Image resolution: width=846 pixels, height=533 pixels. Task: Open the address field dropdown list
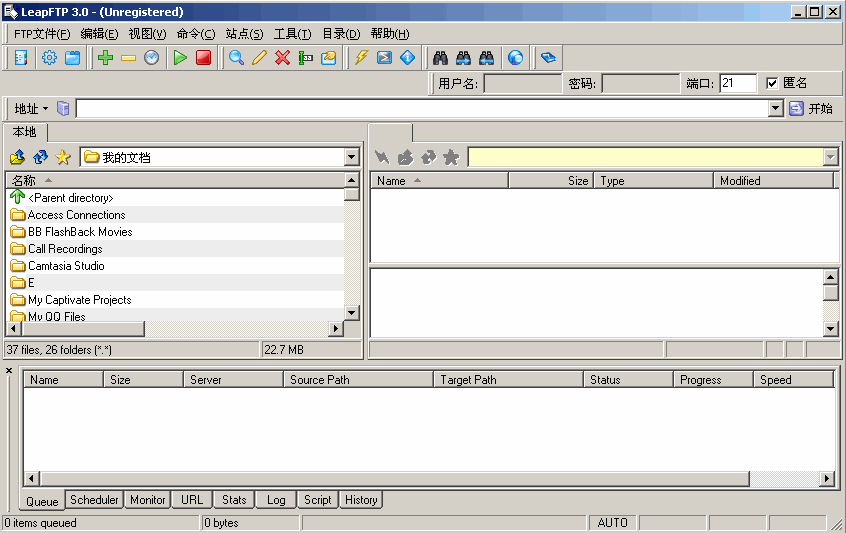775,108
